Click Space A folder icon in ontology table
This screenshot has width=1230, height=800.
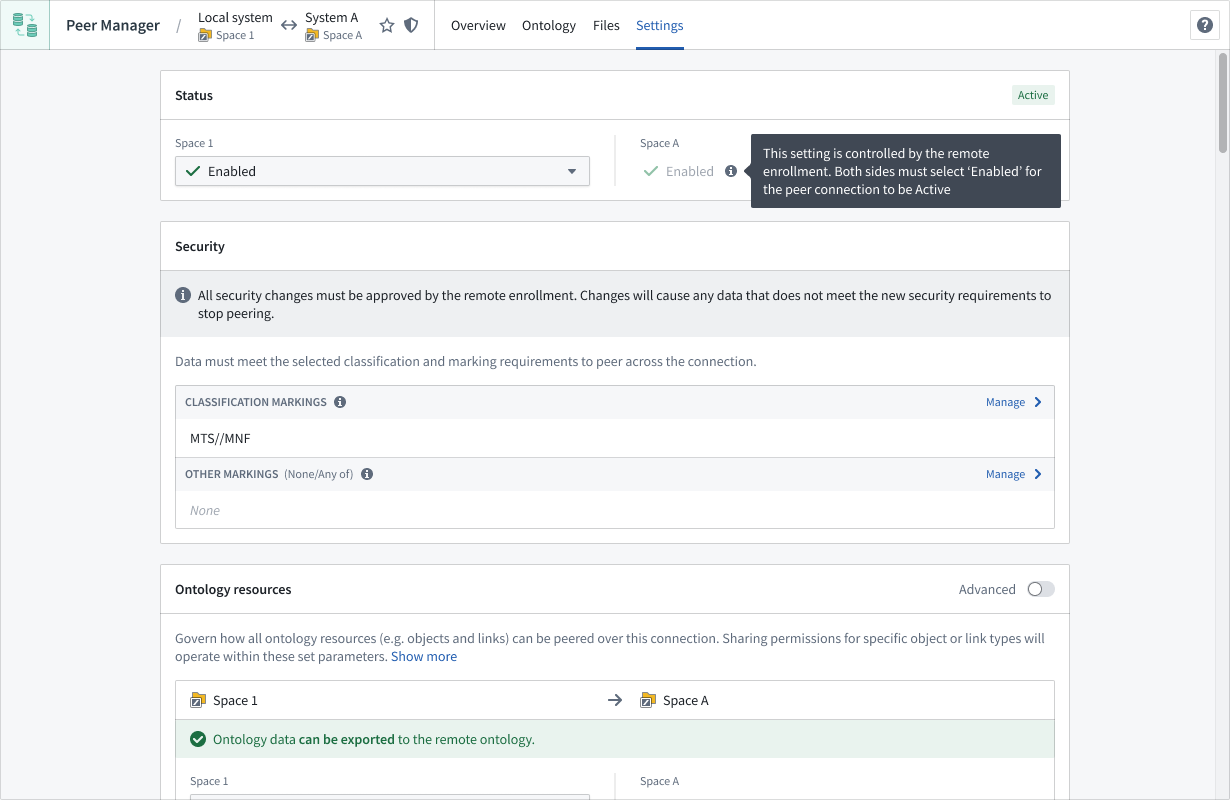pyautogui.click(x=648, y=700)
